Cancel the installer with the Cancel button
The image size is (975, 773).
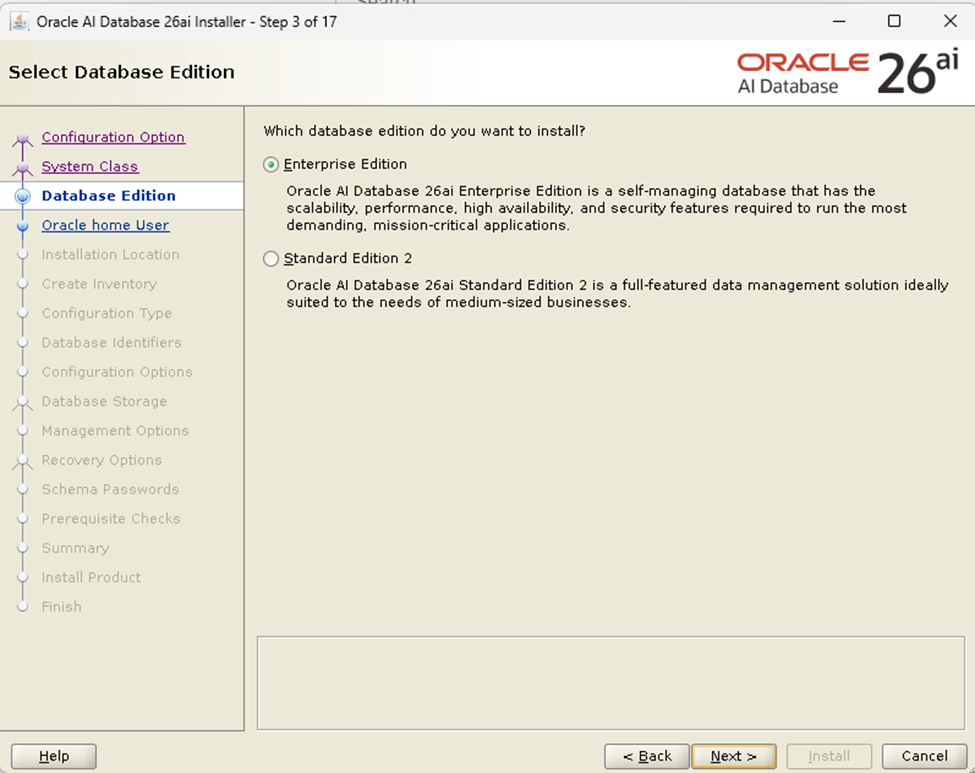tap(925, 756)
